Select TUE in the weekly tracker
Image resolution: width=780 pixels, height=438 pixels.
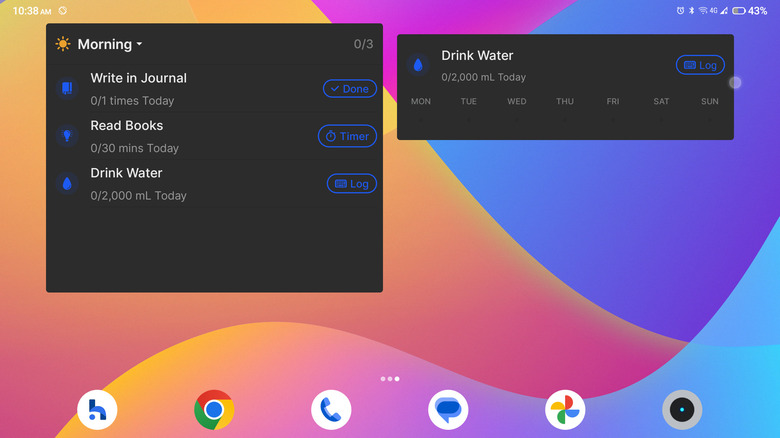[469, 102]
